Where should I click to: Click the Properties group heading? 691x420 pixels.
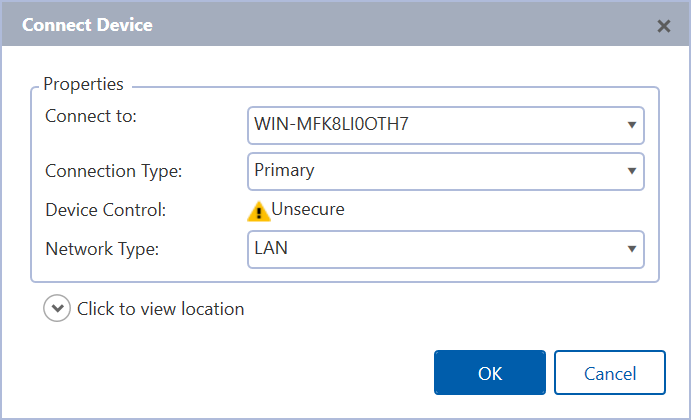pos(83,85)
